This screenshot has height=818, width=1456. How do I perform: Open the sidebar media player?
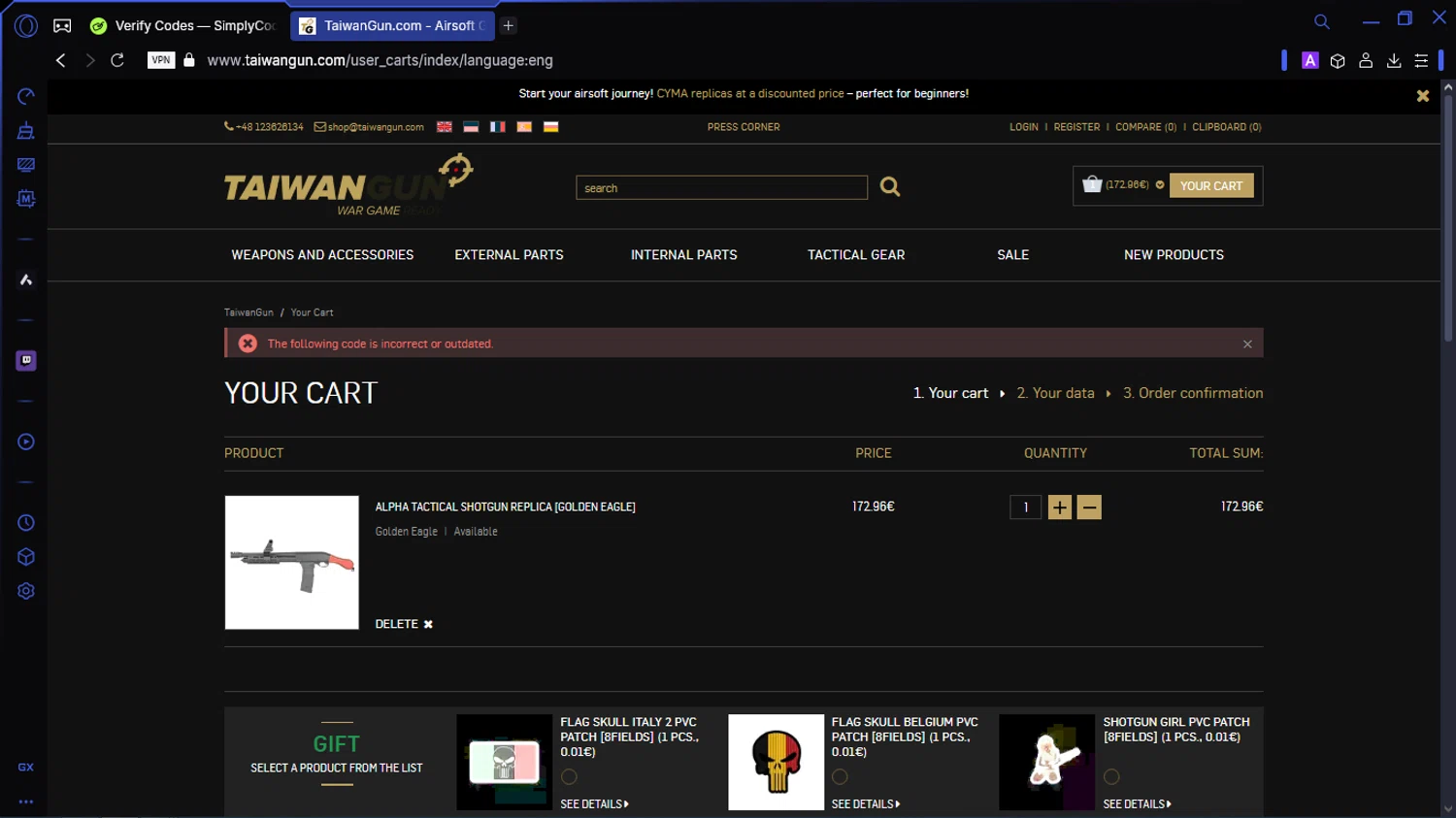(26, 442)
